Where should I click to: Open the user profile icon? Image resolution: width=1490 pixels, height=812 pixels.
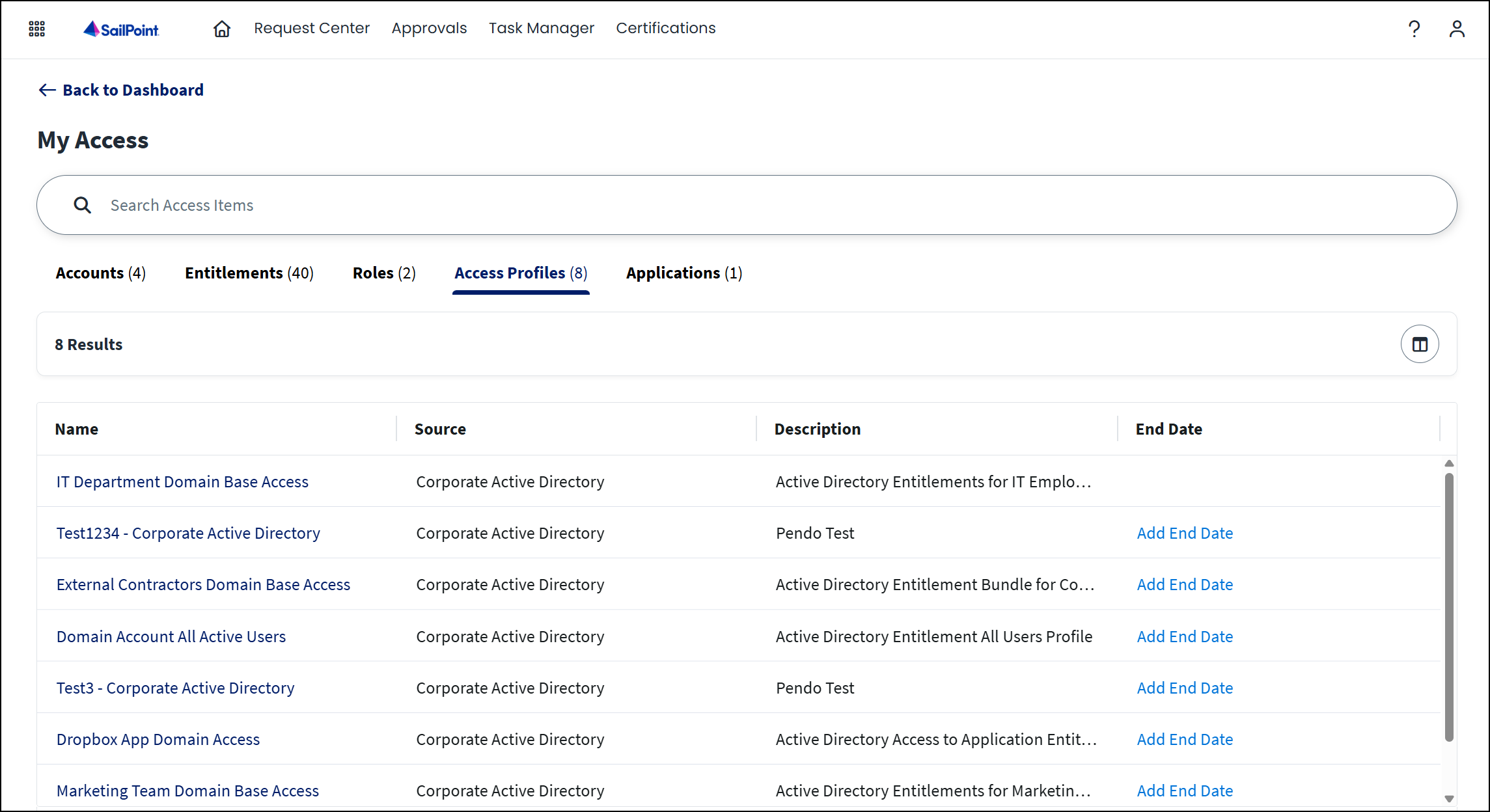[1457, 29]
